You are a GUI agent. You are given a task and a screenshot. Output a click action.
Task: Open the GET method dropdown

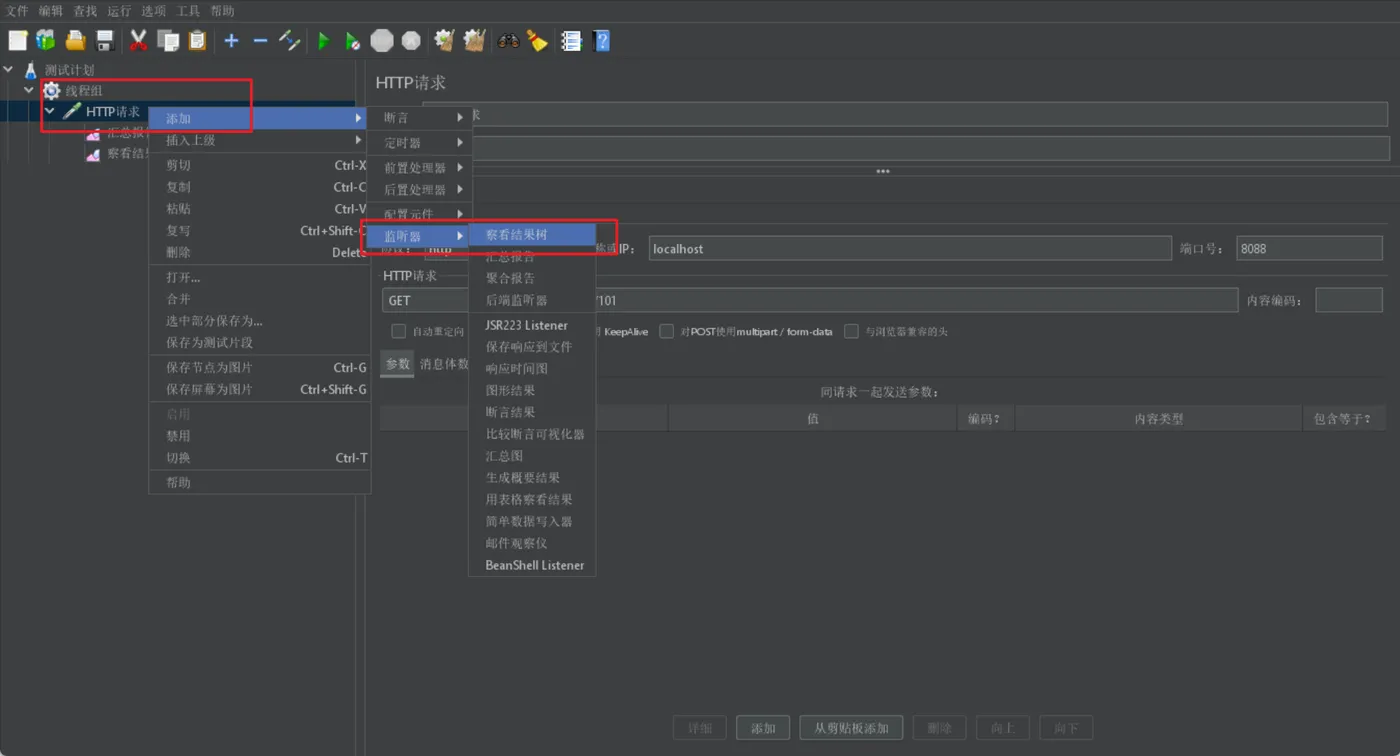coord(425,300)
